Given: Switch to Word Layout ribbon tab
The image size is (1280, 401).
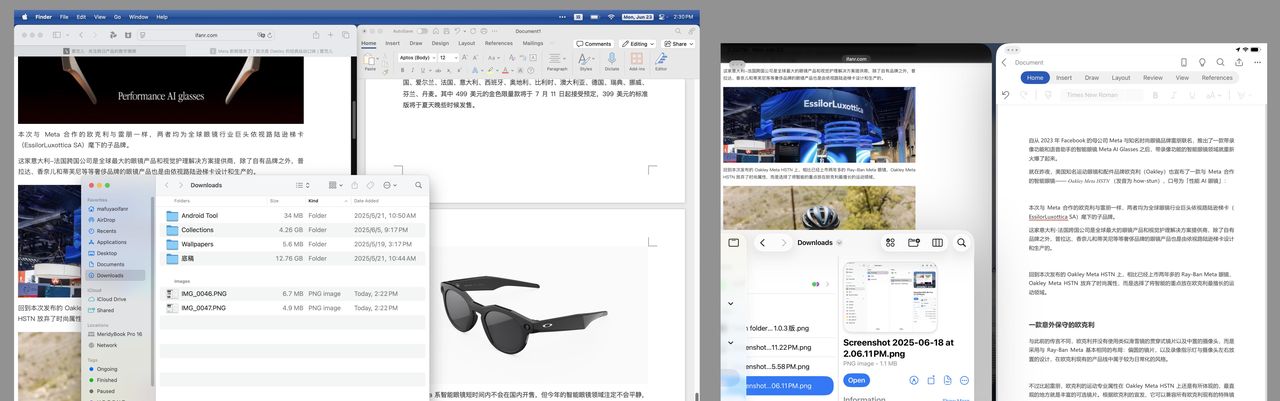Looking at the screenshot, I should (x=466, y=43).
